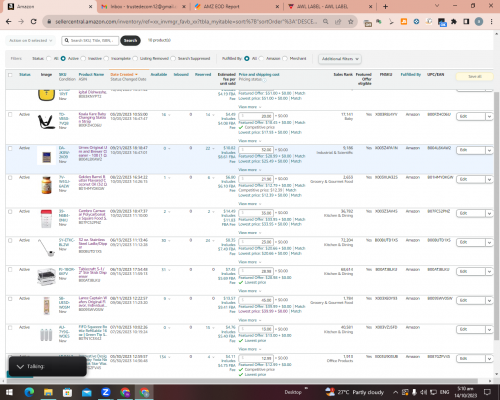Screen dimensions: 500x400
Task: Toggle the Chrome side panel icon
Action: tap(466, 22)
